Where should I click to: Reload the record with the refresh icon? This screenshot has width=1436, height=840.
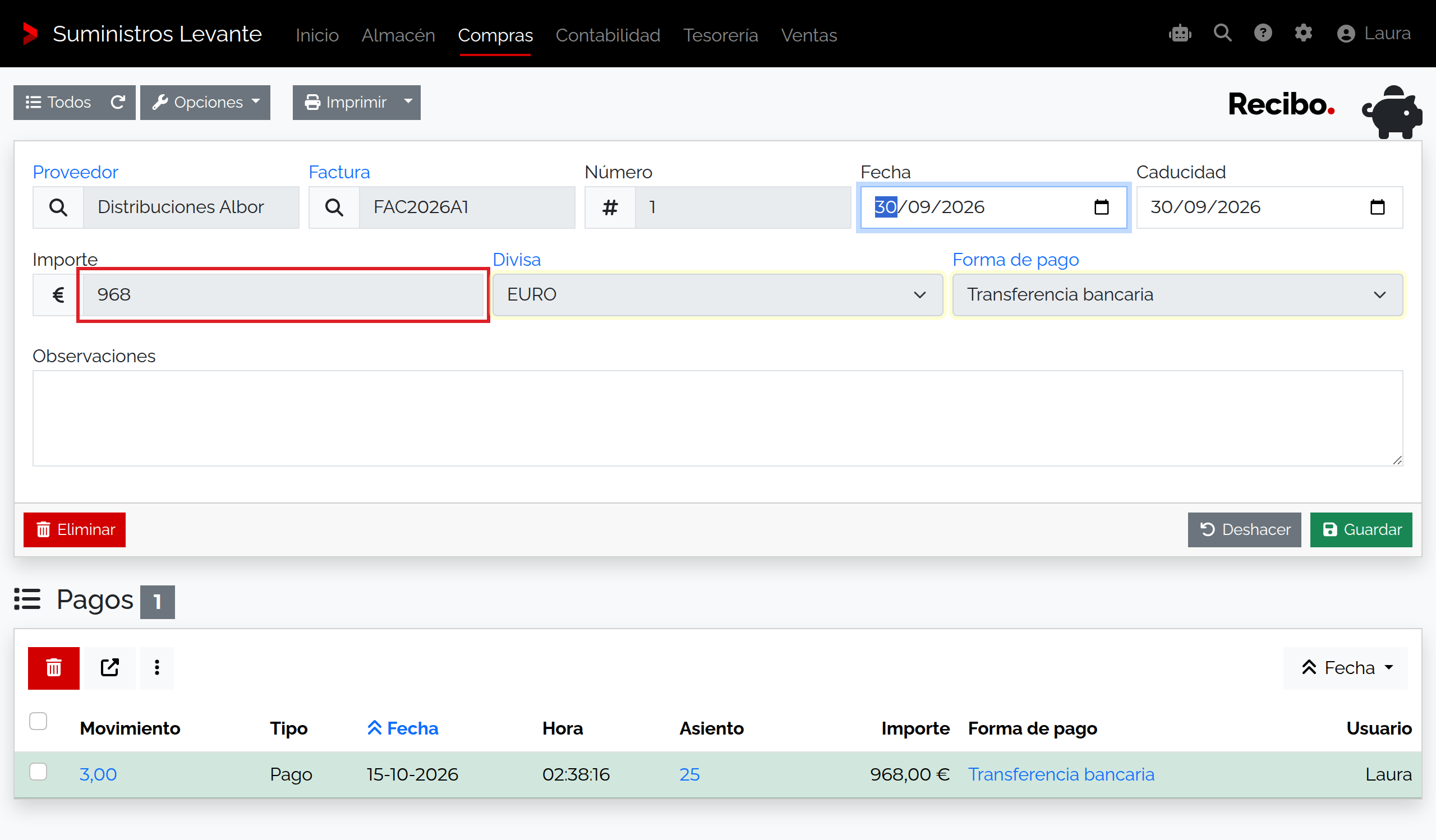(x=118, y=103)
